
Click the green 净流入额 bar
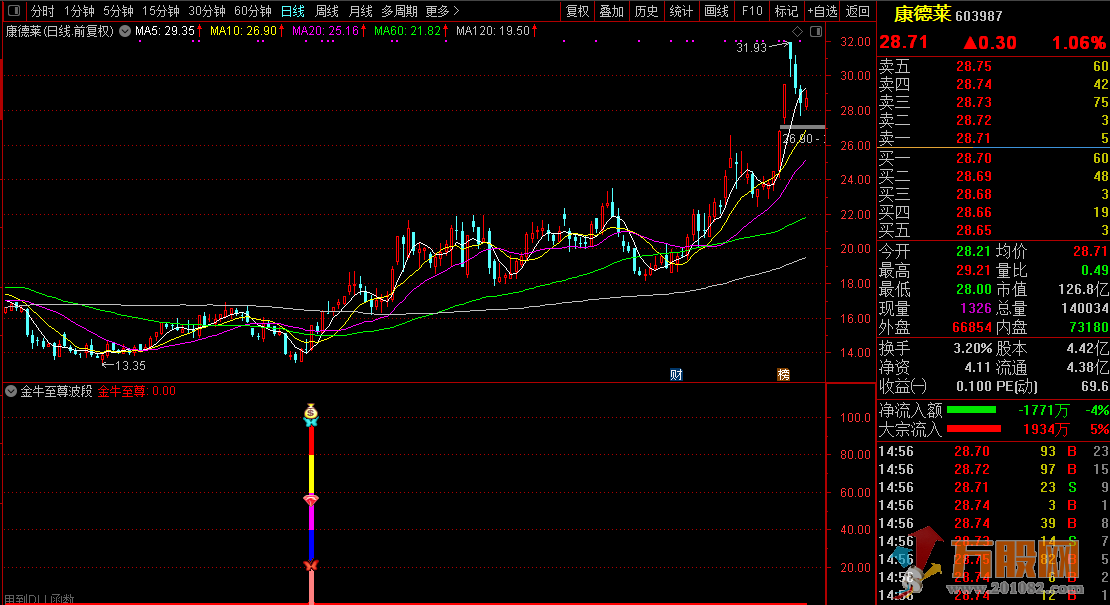971,410
